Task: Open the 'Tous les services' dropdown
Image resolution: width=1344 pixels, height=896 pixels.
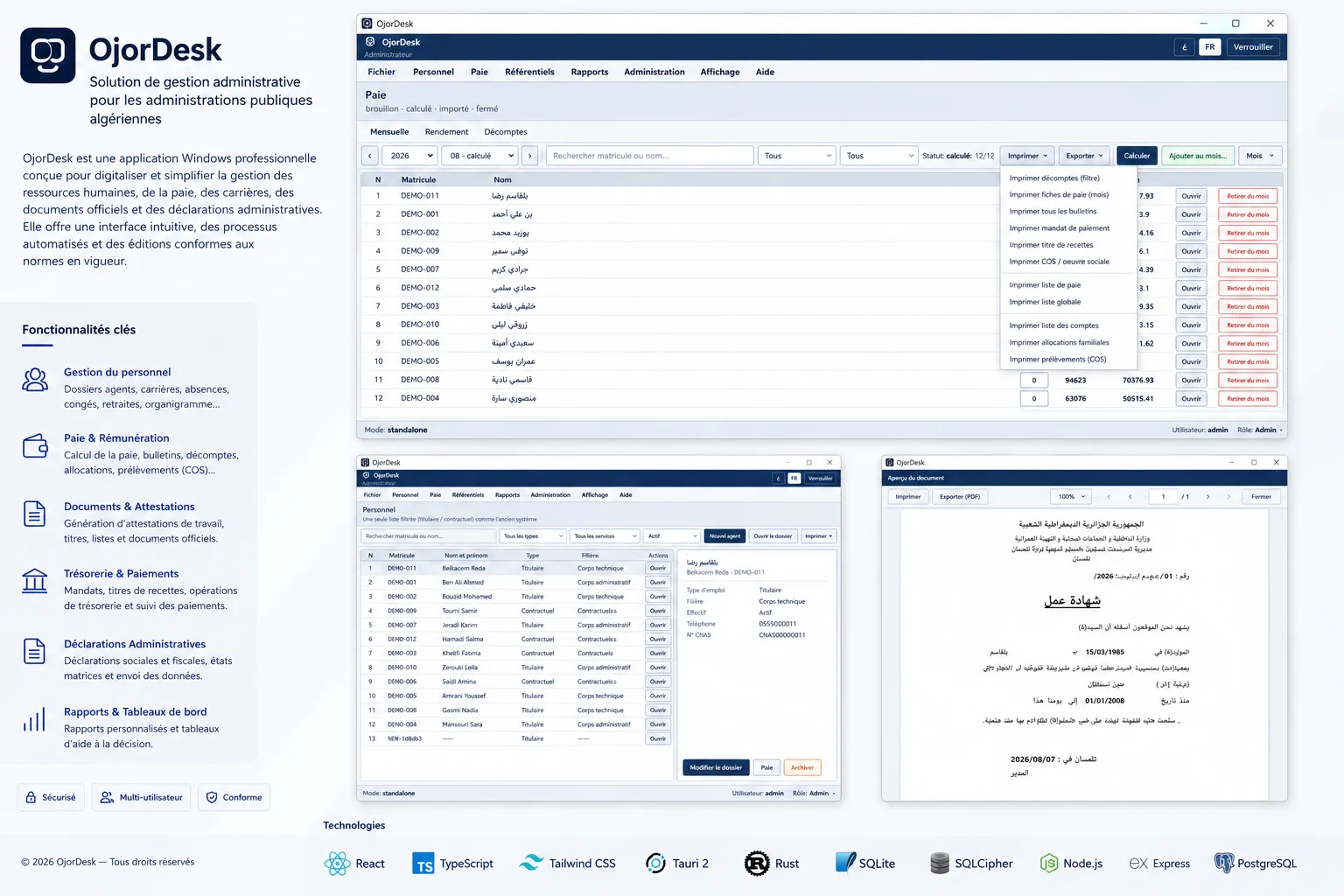Action: coord(605,536)
